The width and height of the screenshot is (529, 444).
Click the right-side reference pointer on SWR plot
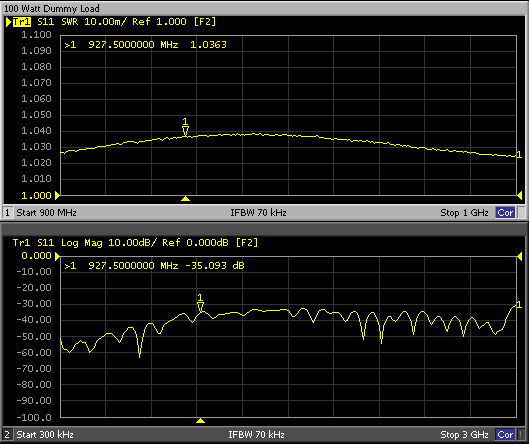point(520,195)
